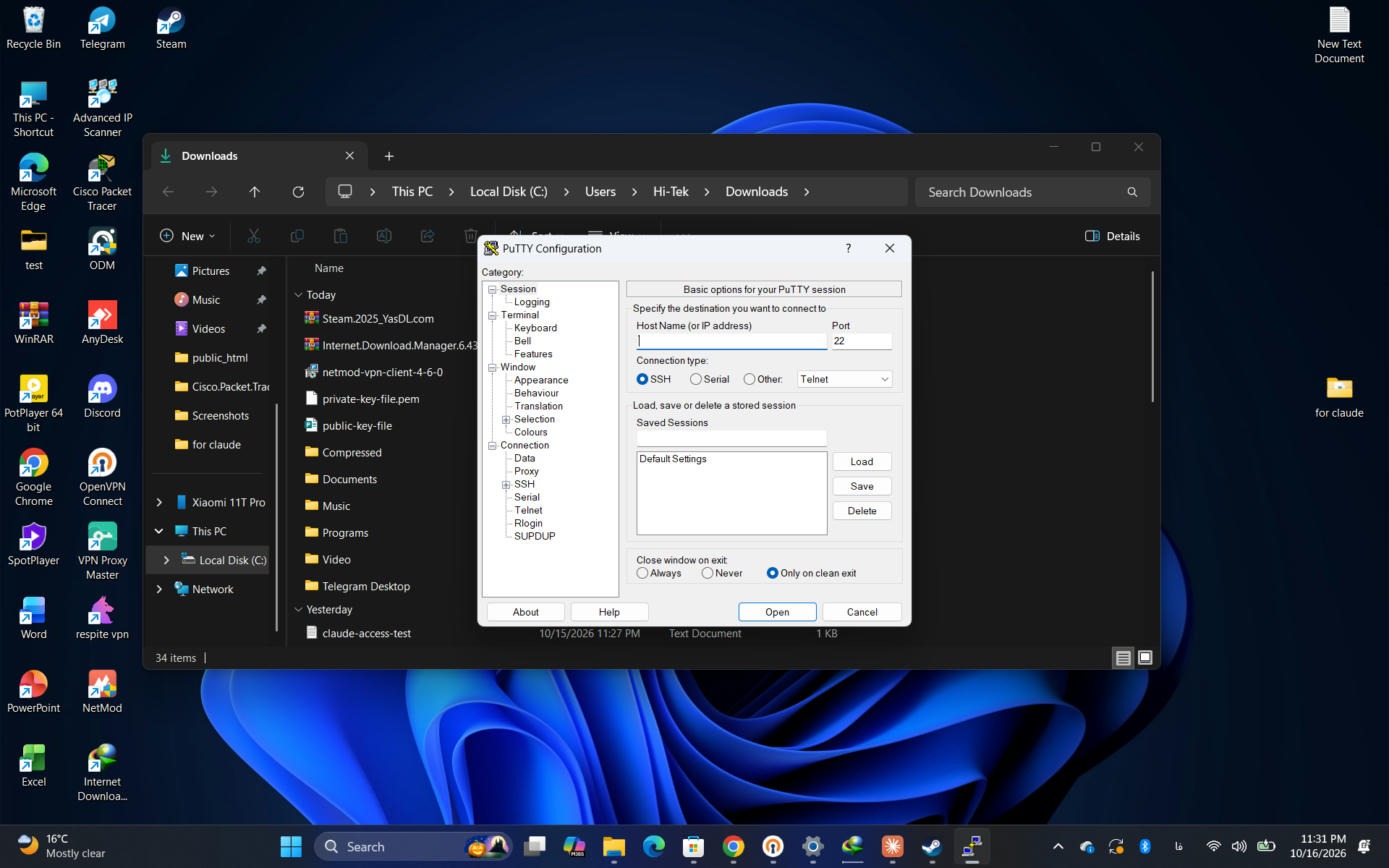Open the PotPlayer 64 bit desktop icon
The width and height of the screenshot is (1389, 868).
(x=33, y=404)
